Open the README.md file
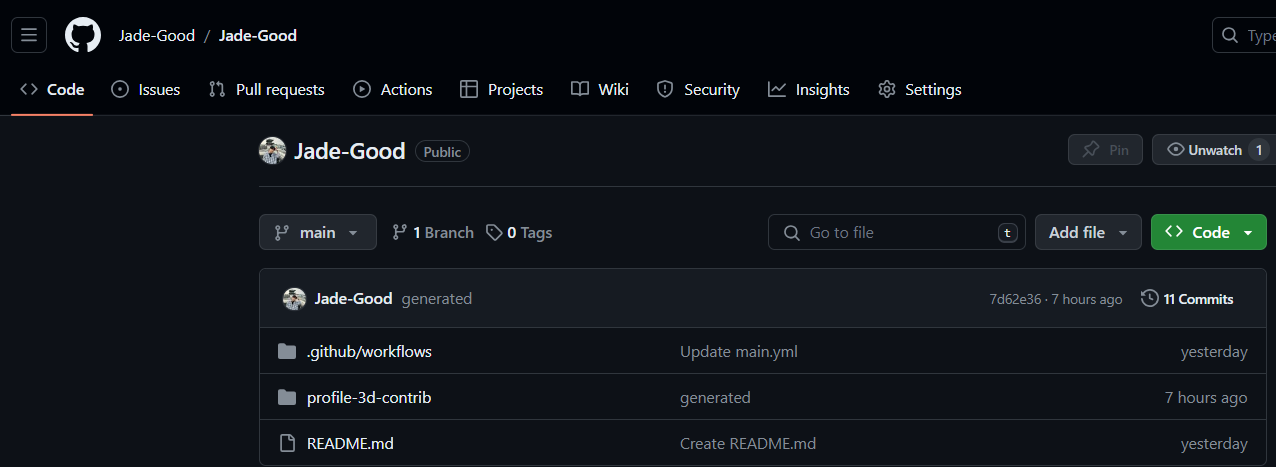This screenshot has width=1276, height=467. click(350, 443)
